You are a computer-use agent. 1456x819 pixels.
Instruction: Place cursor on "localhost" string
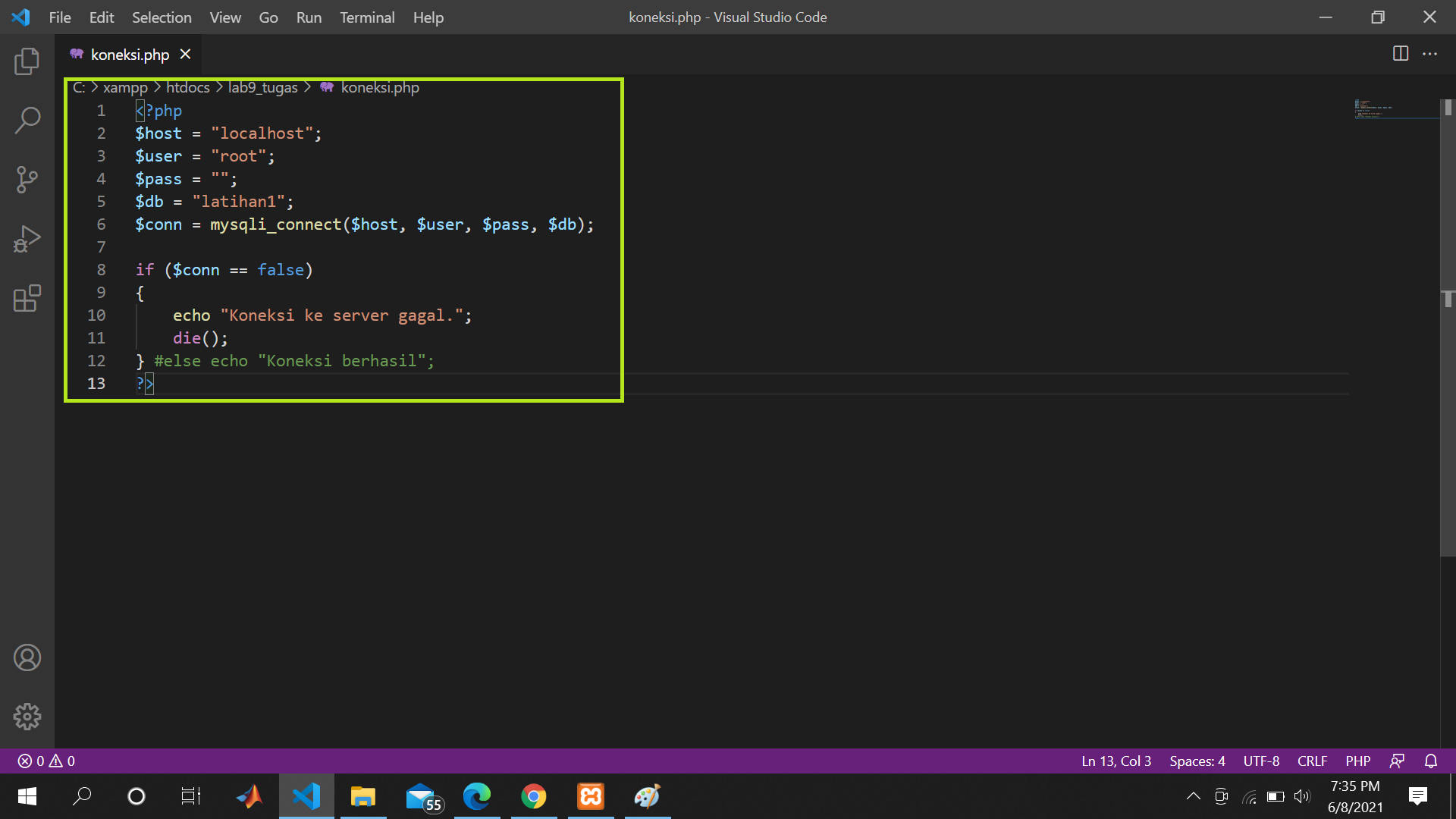(x=262, y=133)
